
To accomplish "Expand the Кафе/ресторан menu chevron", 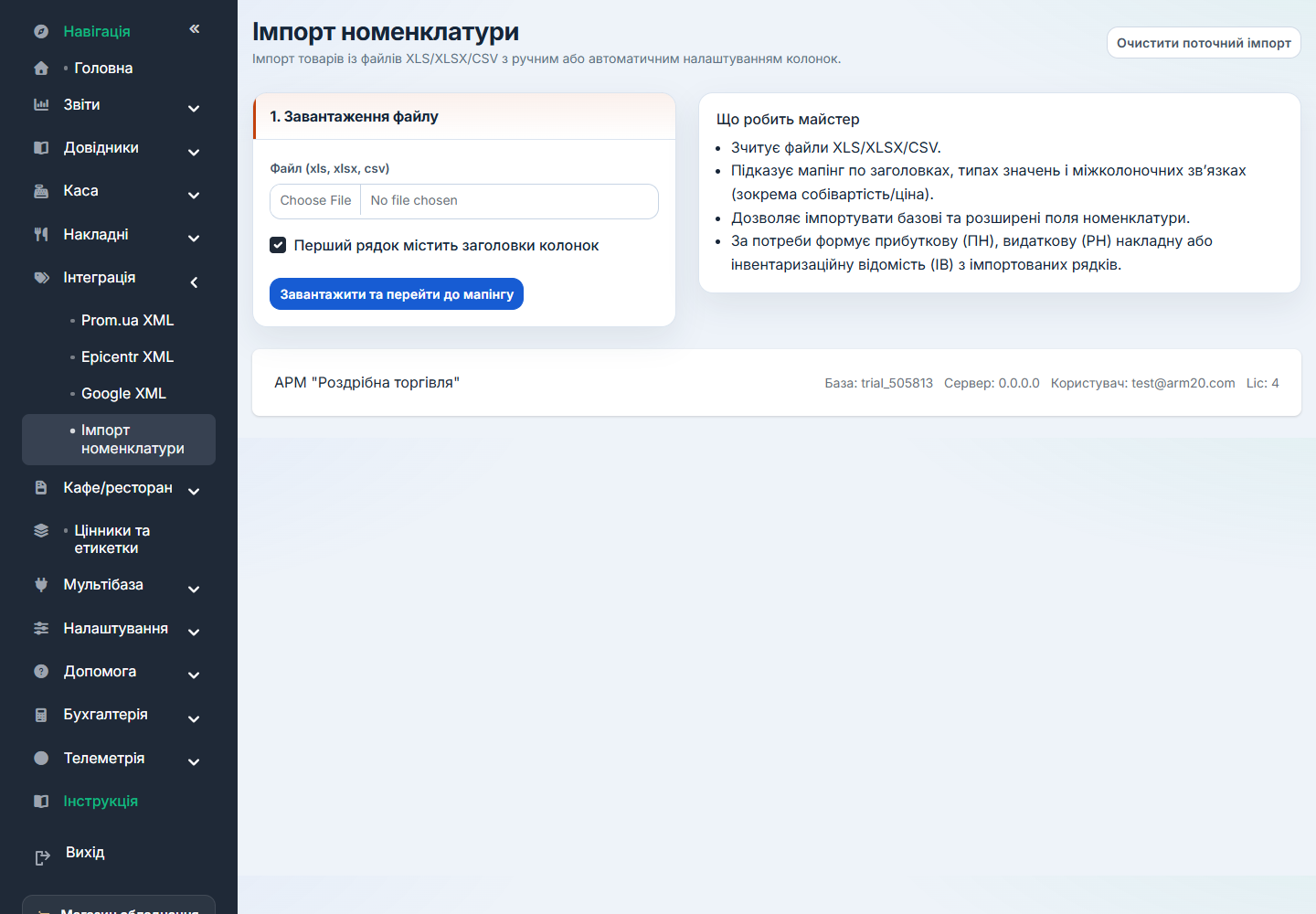I will (x=194, y=491).
